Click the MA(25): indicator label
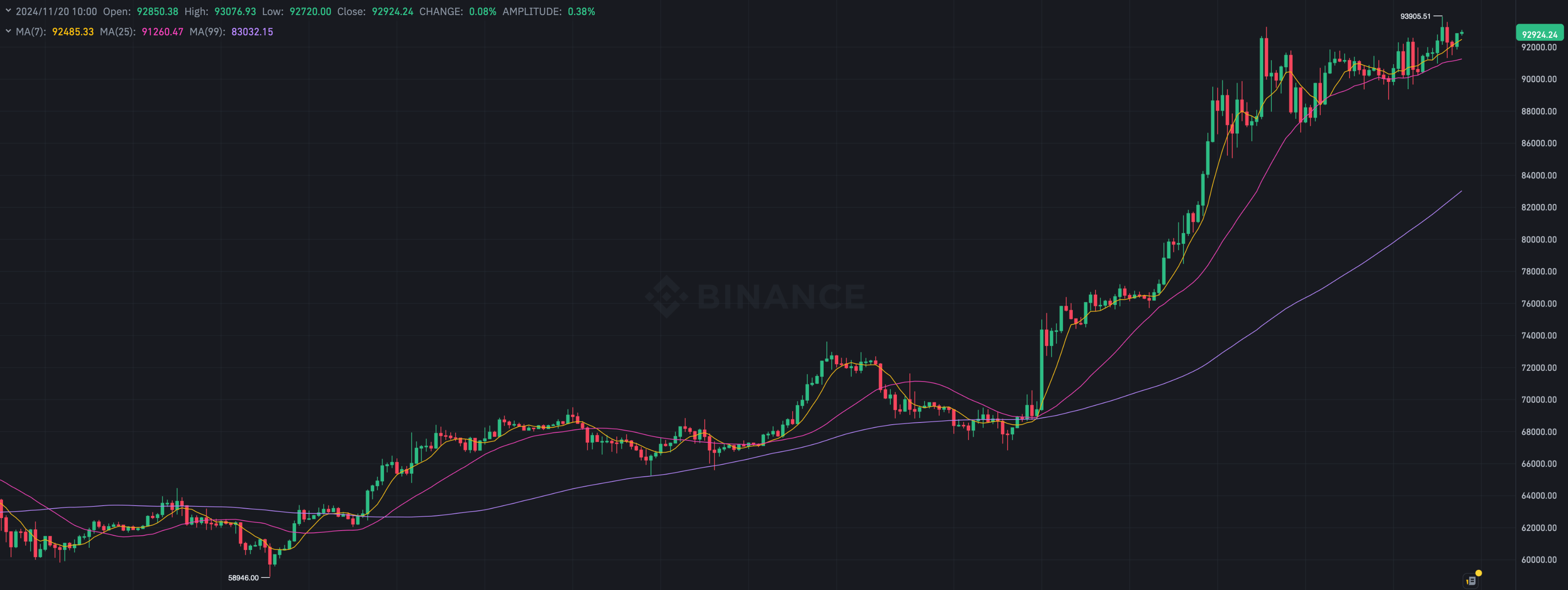Screen dimensions: 1568x590 tap(118, 31)
